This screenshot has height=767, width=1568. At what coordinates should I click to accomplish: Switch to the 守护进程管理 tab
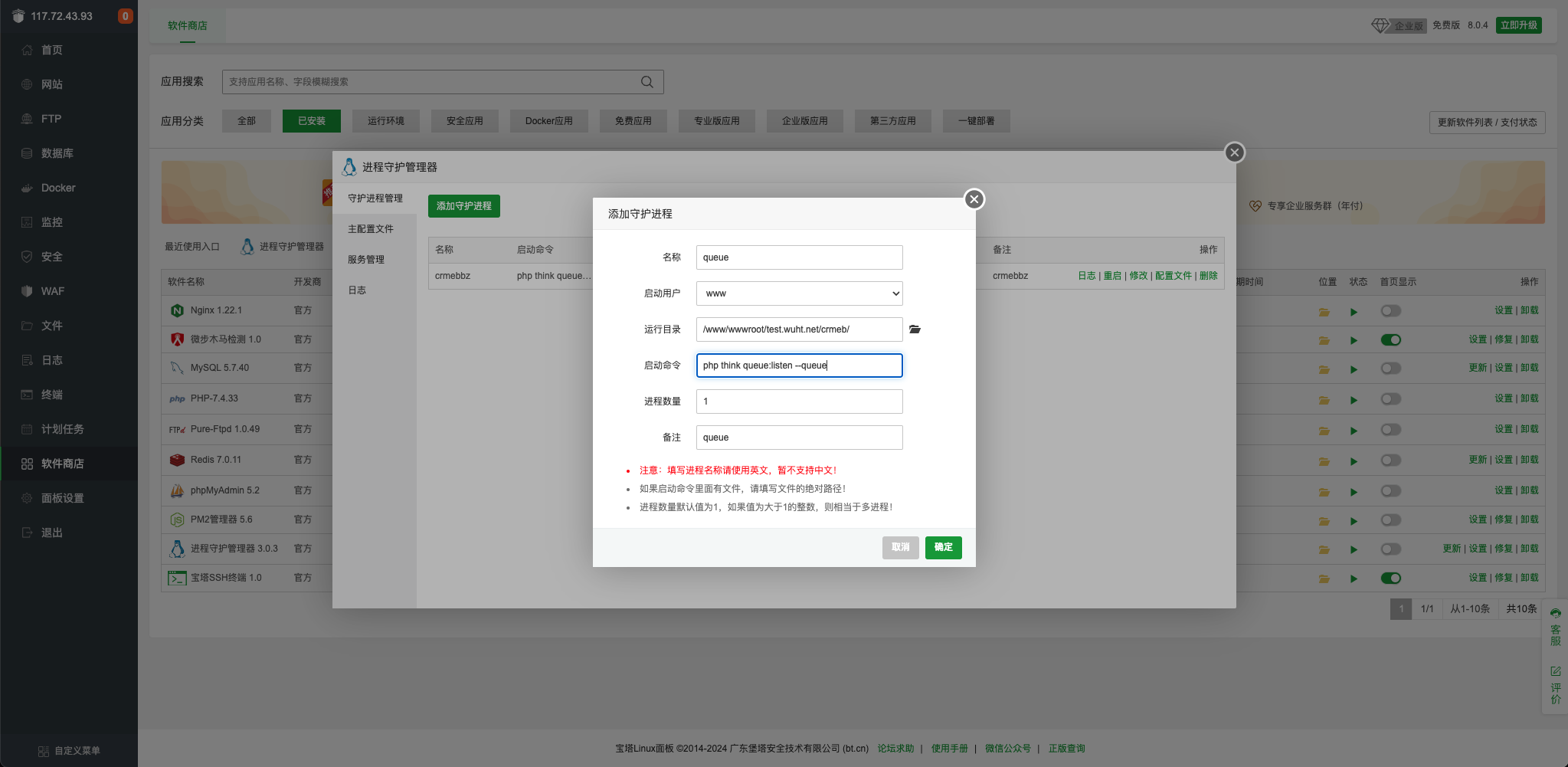375,198
